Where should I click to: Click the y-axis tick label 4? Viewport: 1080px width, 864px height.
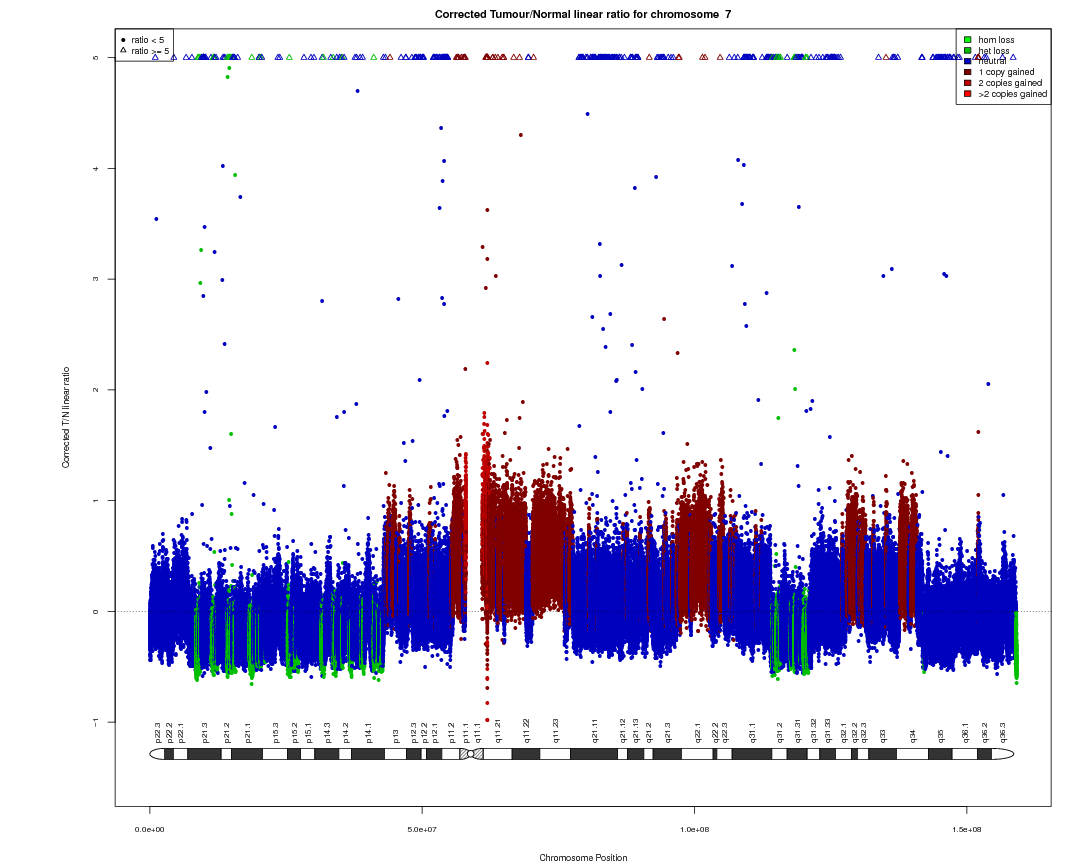(x=95, y=169)
